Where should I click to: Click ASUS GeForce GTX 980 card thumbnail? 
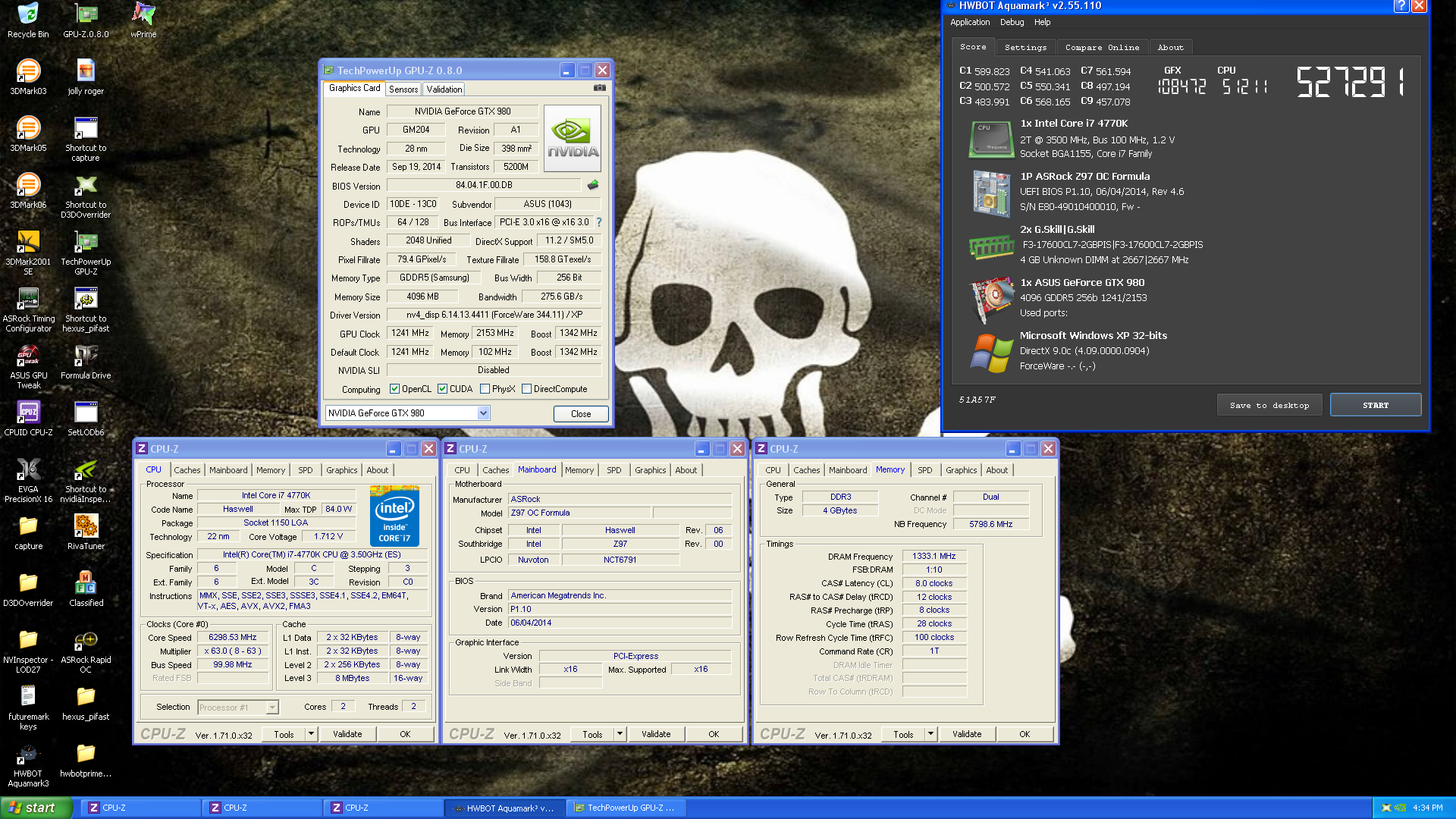(992, 299)
